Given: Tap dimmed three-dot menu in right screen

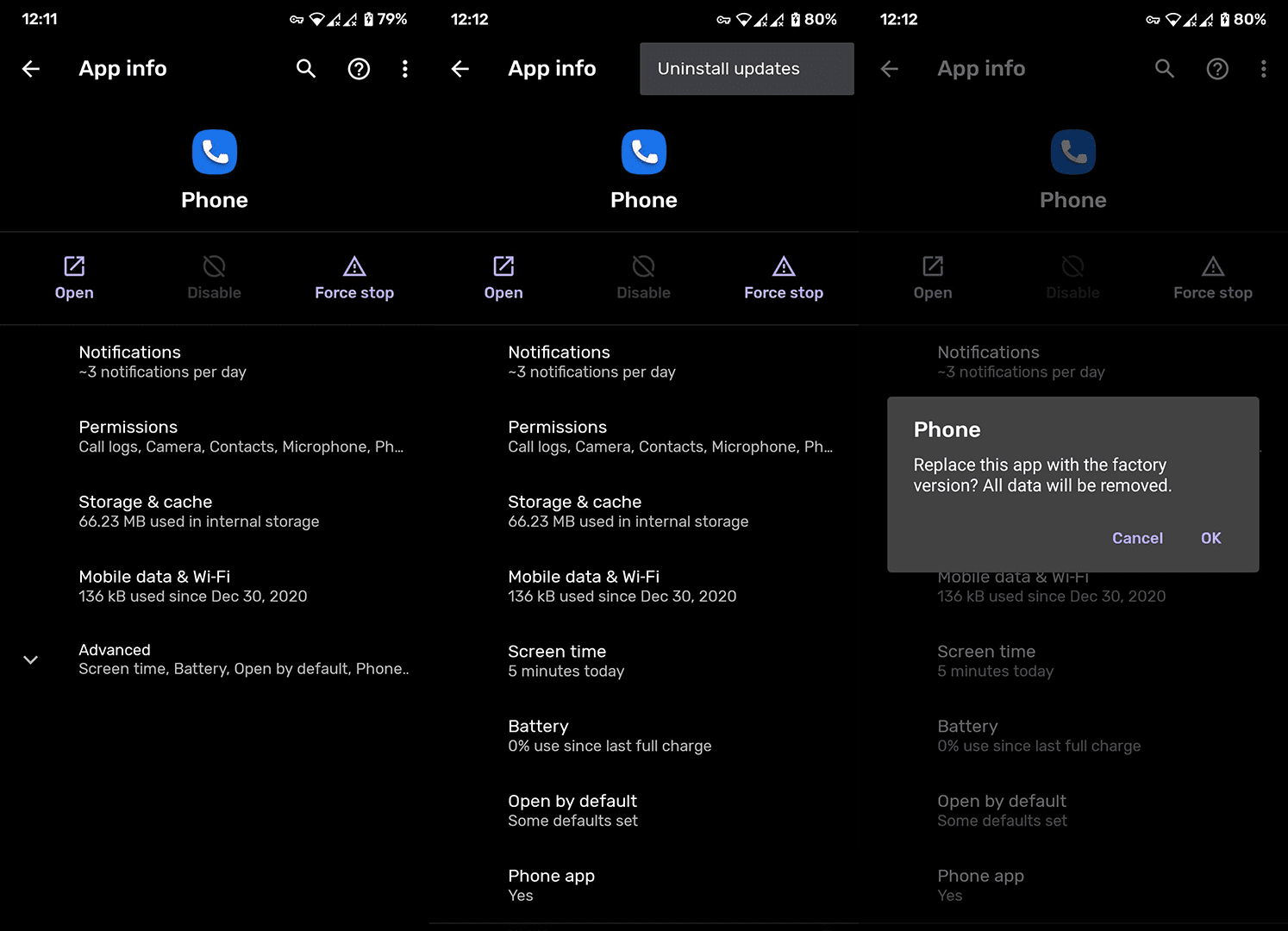Looking at the screenshot, I should pyautogui.click(x=1264, y=69).
